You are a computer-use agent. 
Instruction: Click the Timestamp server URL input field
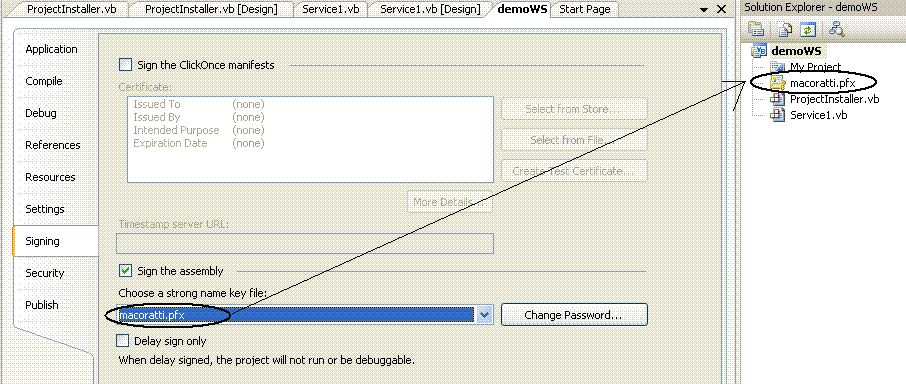tap(305, 243)
